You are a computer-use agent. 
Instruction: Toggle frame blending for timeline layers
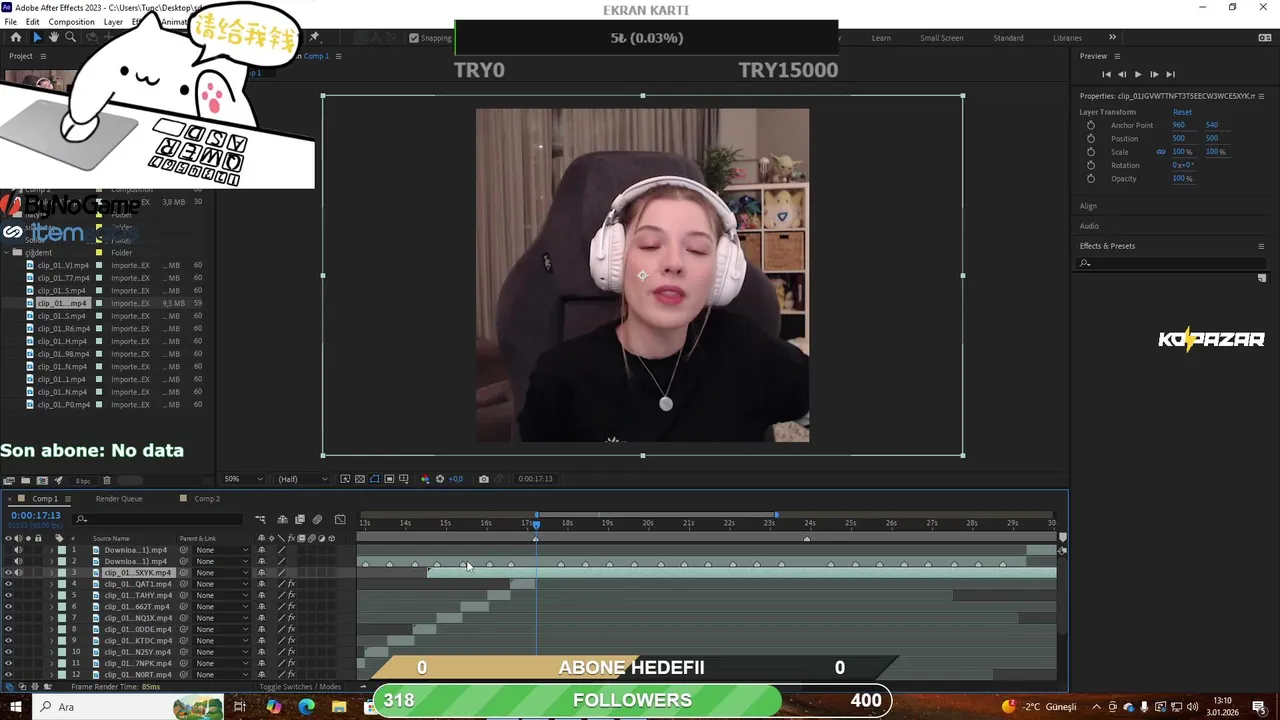point(299,519)
